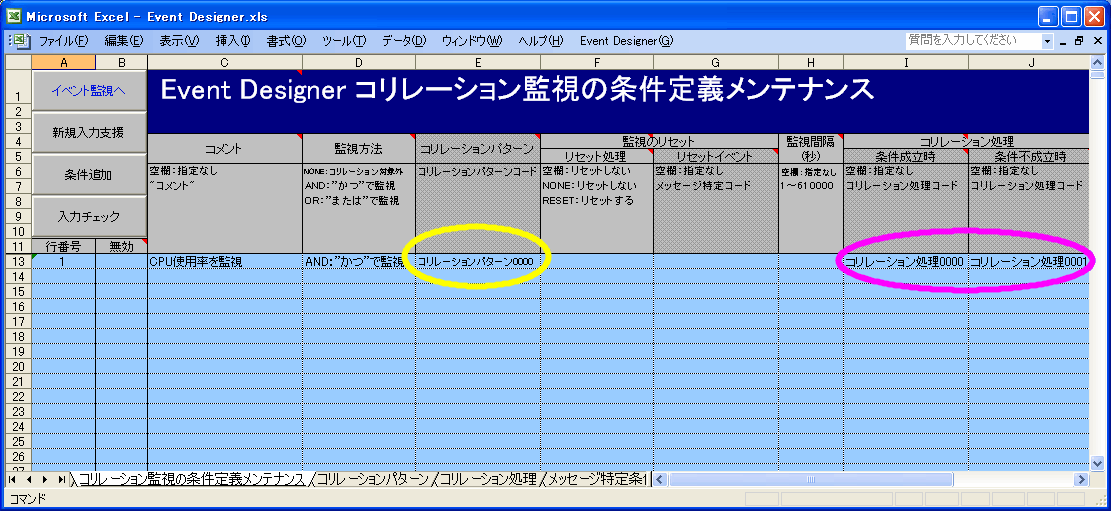Click vertical scrollbar down arrow
Screen dimensions: 1111x511
coord(1098,464)
